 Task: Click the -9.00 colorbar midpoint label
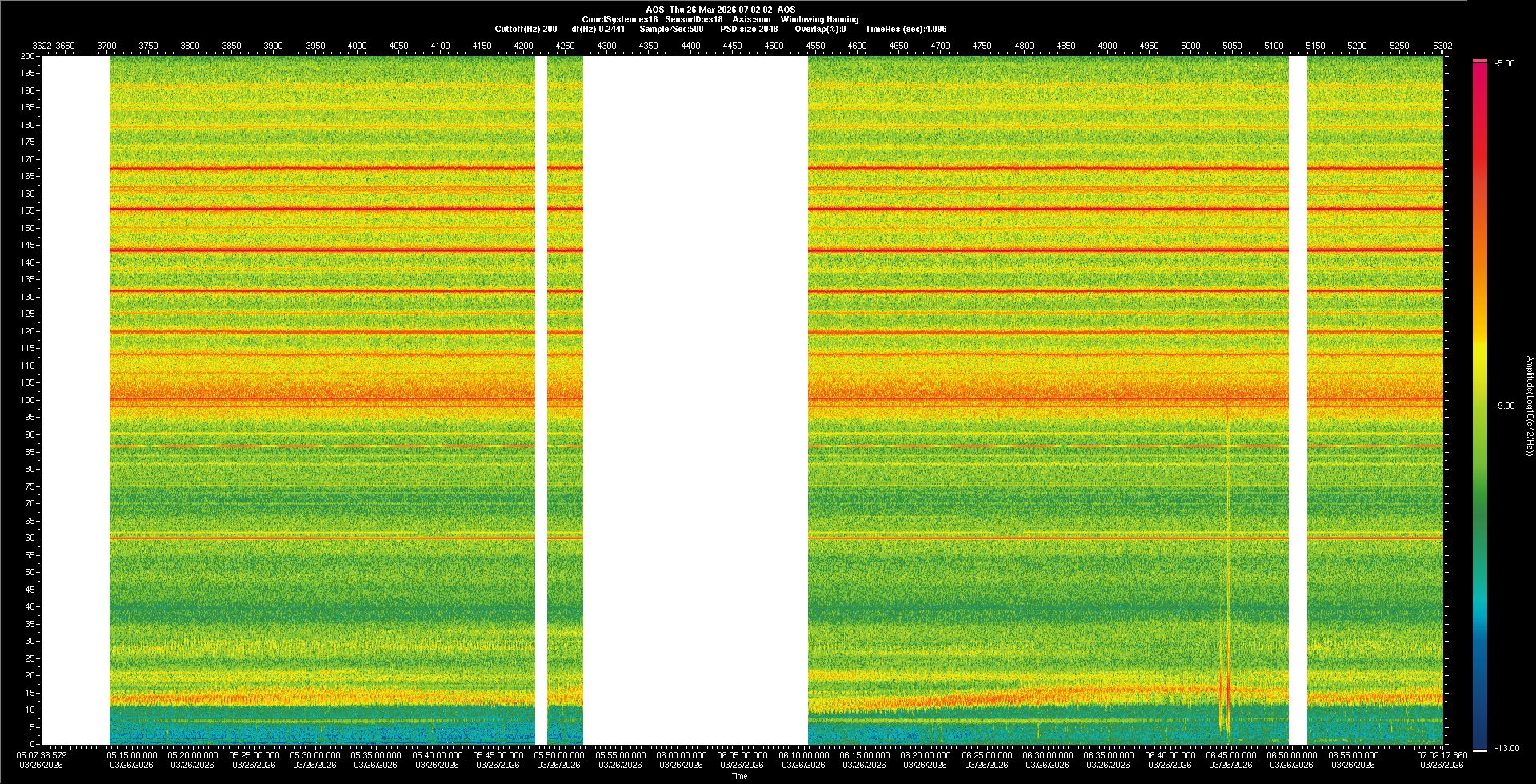point(1505,406)
